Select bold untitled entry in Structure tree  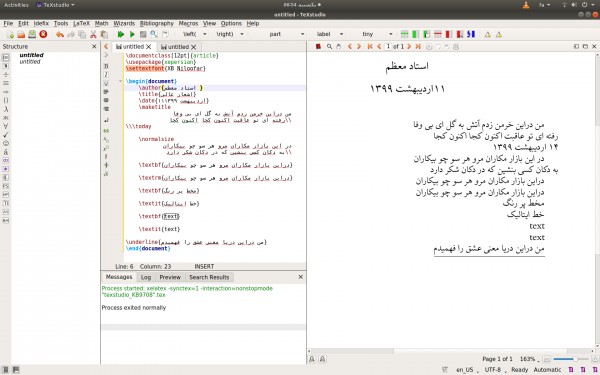pos(31,55)
